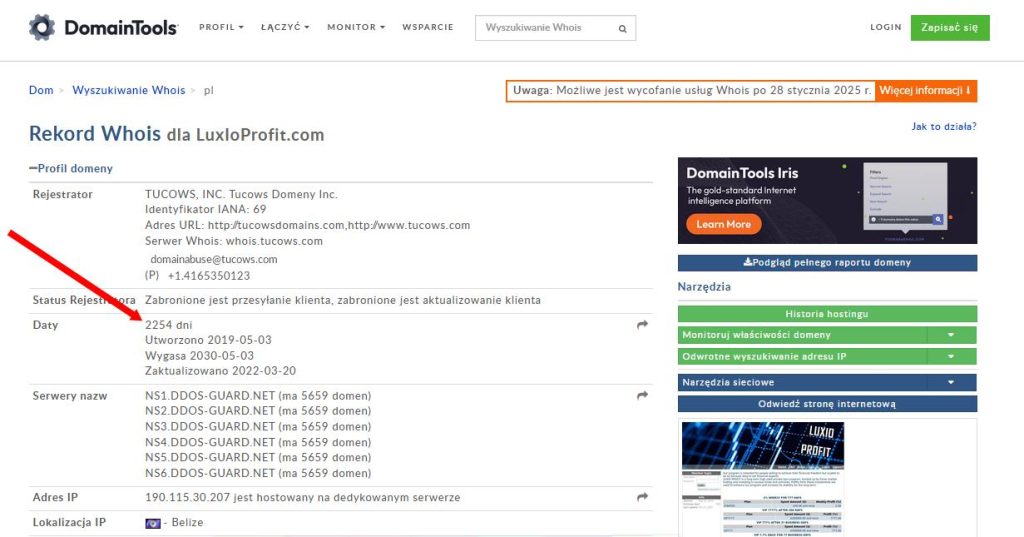Click the LOGIN link
1024x537 pixels.
coord(886,27)
